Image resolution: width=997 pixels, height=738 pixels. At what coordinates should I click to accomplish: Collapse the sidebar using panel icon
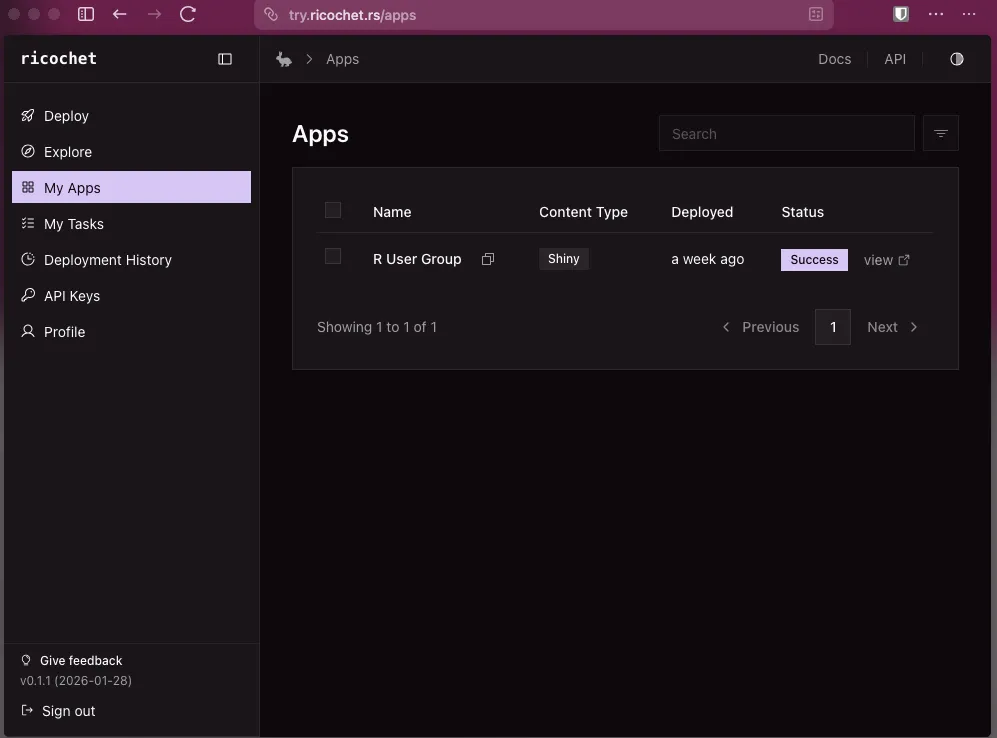coord(225,59)
